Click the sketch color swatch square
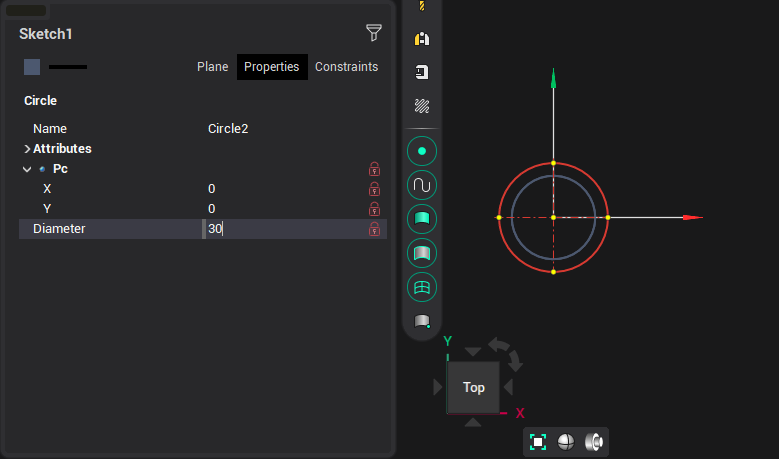Screen dimensions: 779x459 [x=32, y=67]
